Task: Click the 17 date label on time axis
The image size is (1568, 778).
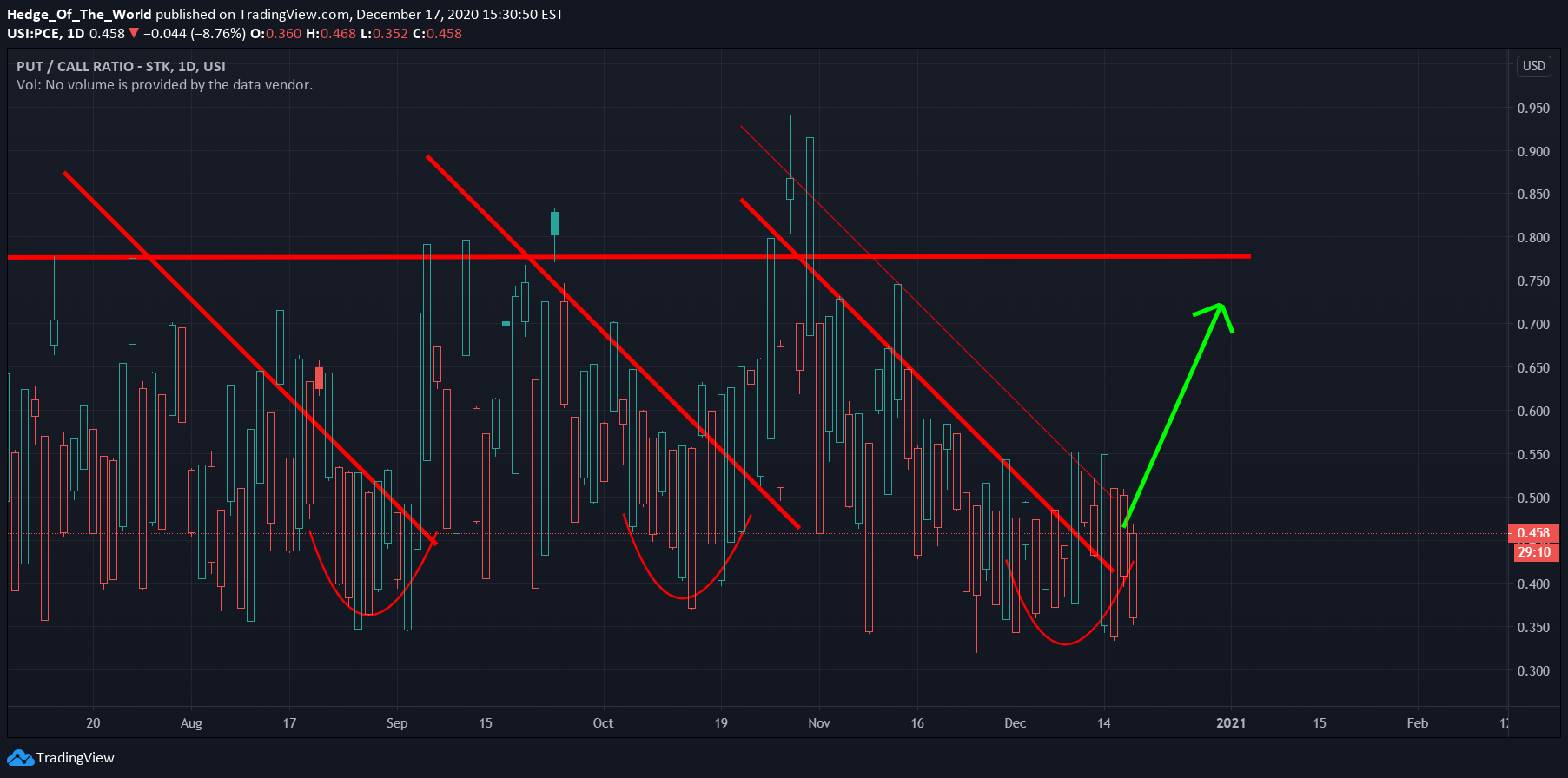Action: (289, 723)
